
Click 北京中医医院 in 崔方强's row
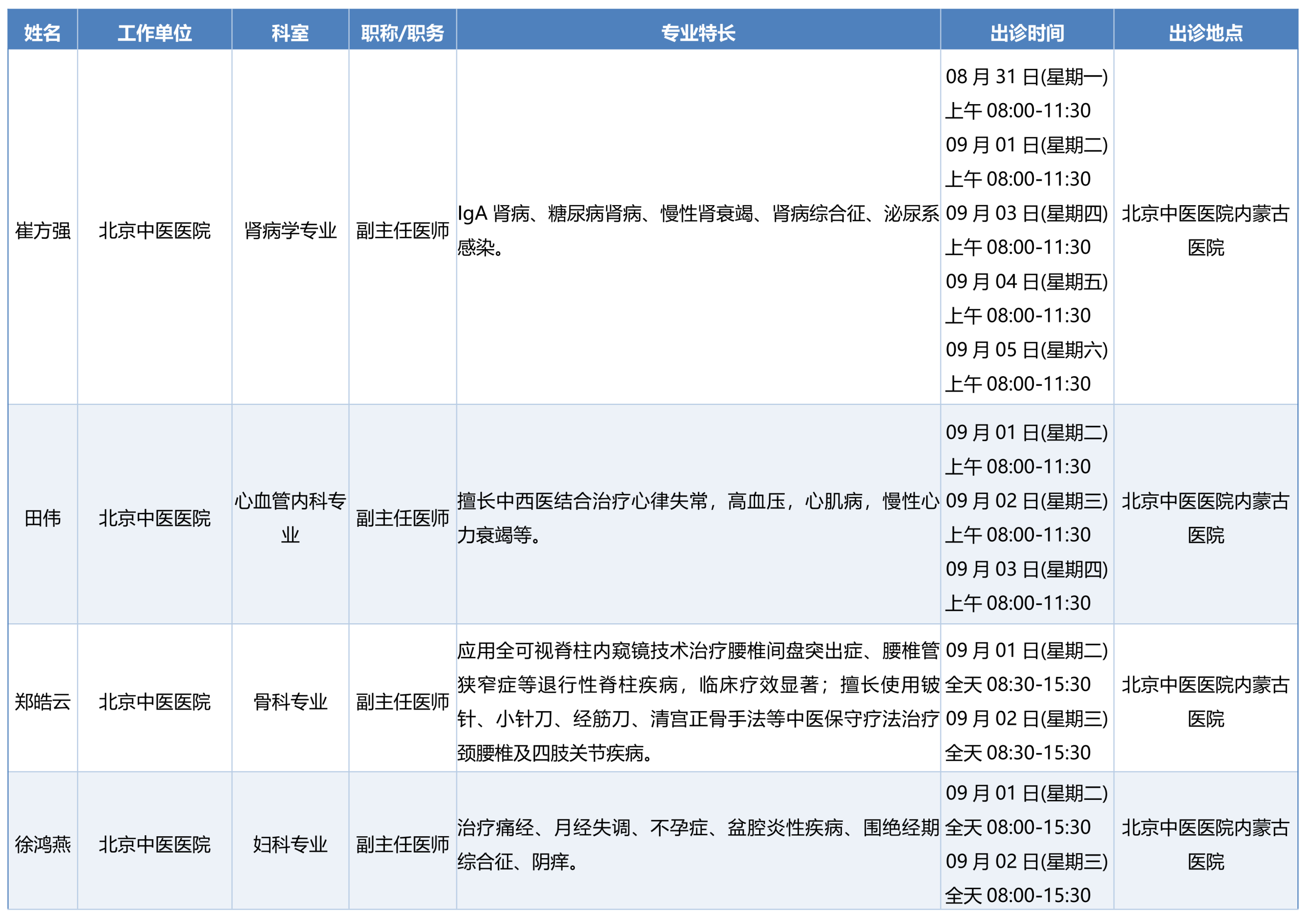[x=155, y=231]
